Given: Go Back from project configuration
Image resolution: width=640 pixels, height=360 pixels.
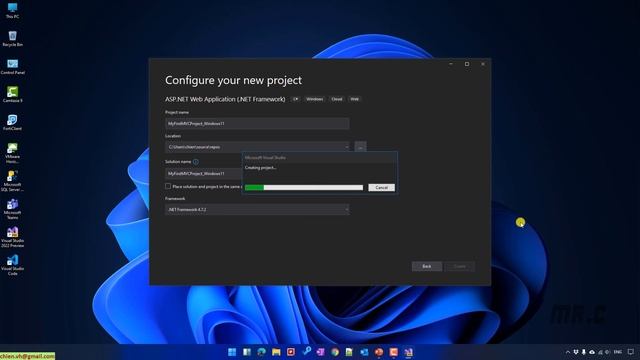Looking at the screenshot, I should (x=427, y=266).
